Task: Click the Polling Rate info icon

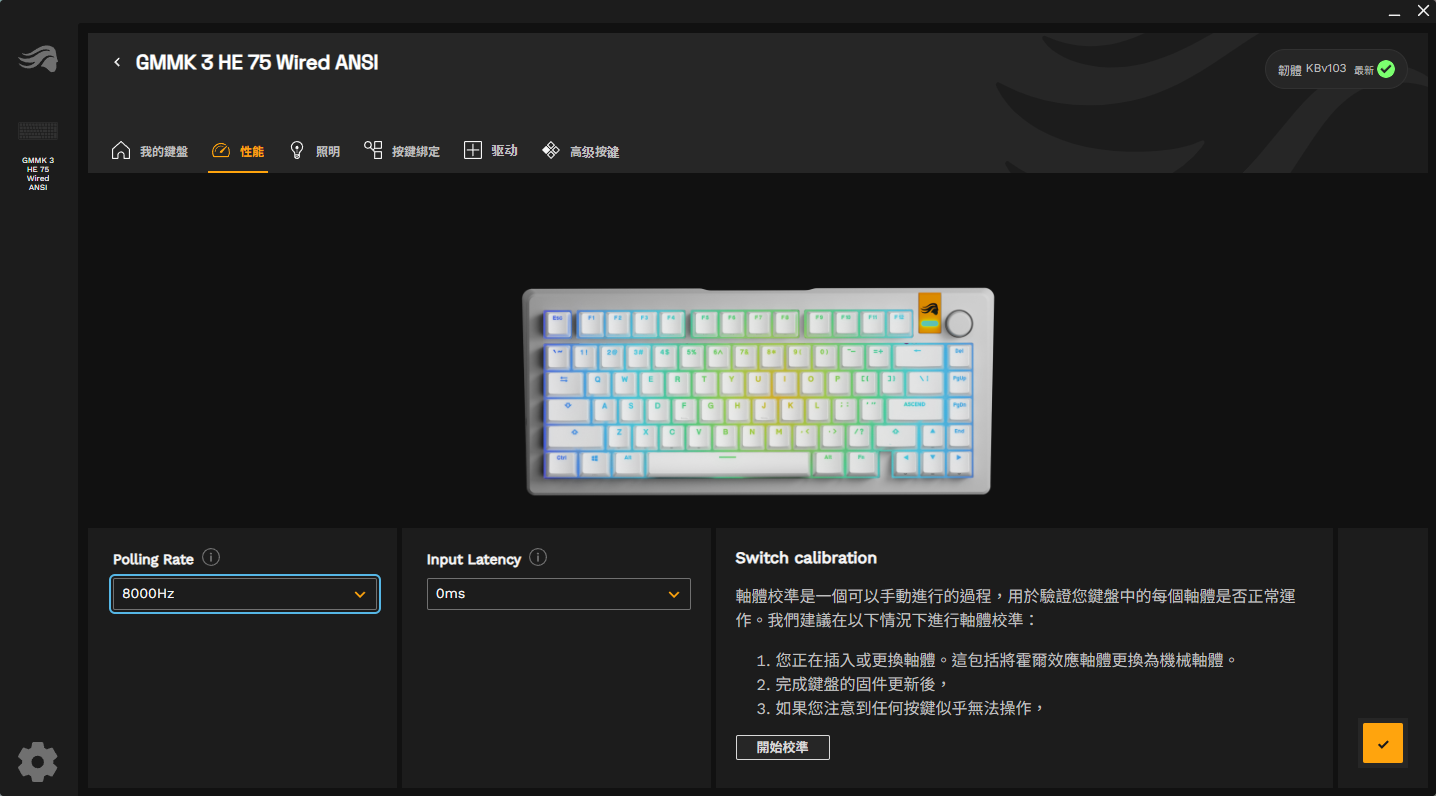Action: [211, 557]
